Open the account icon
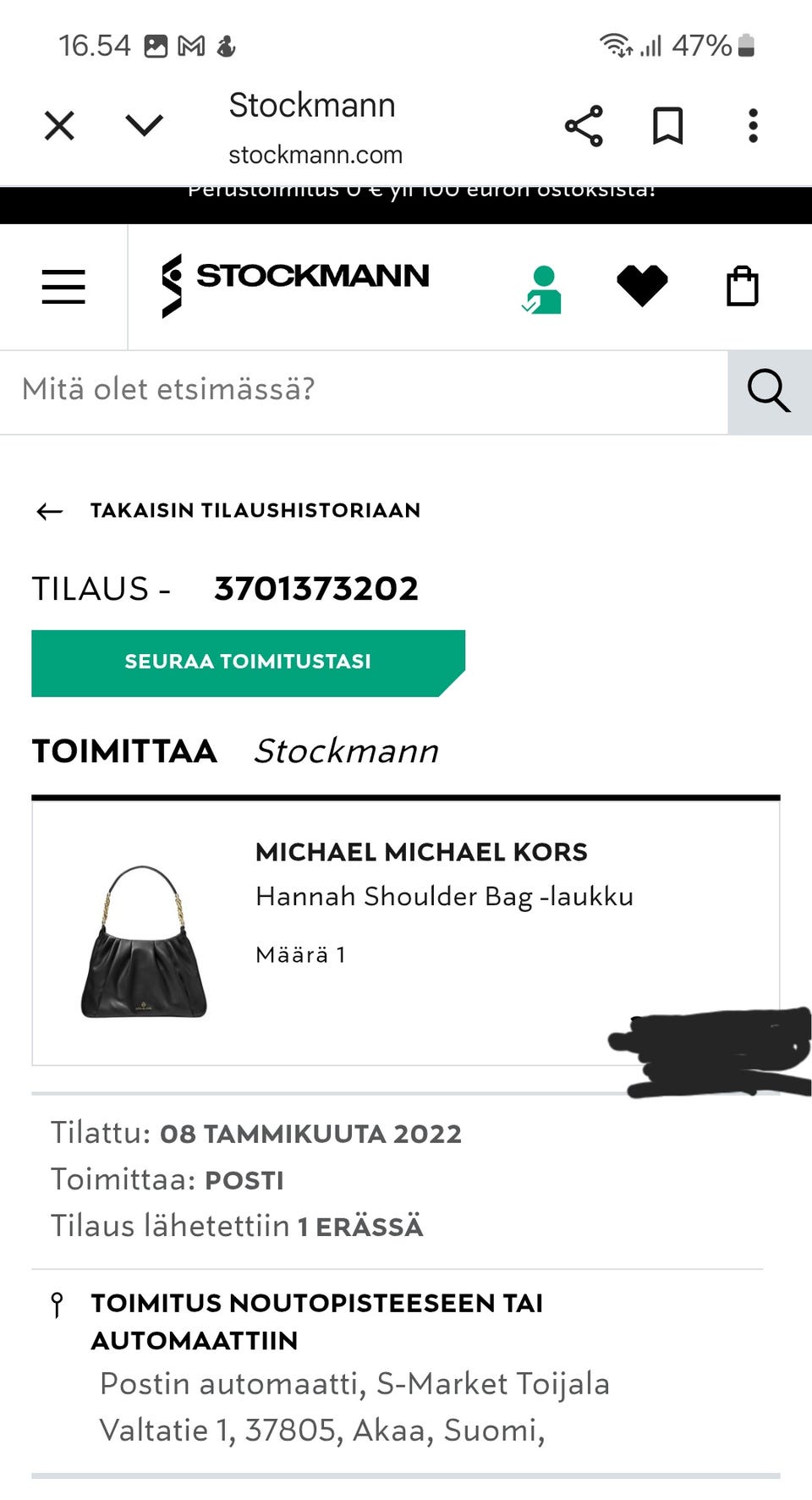 point(544,284)
